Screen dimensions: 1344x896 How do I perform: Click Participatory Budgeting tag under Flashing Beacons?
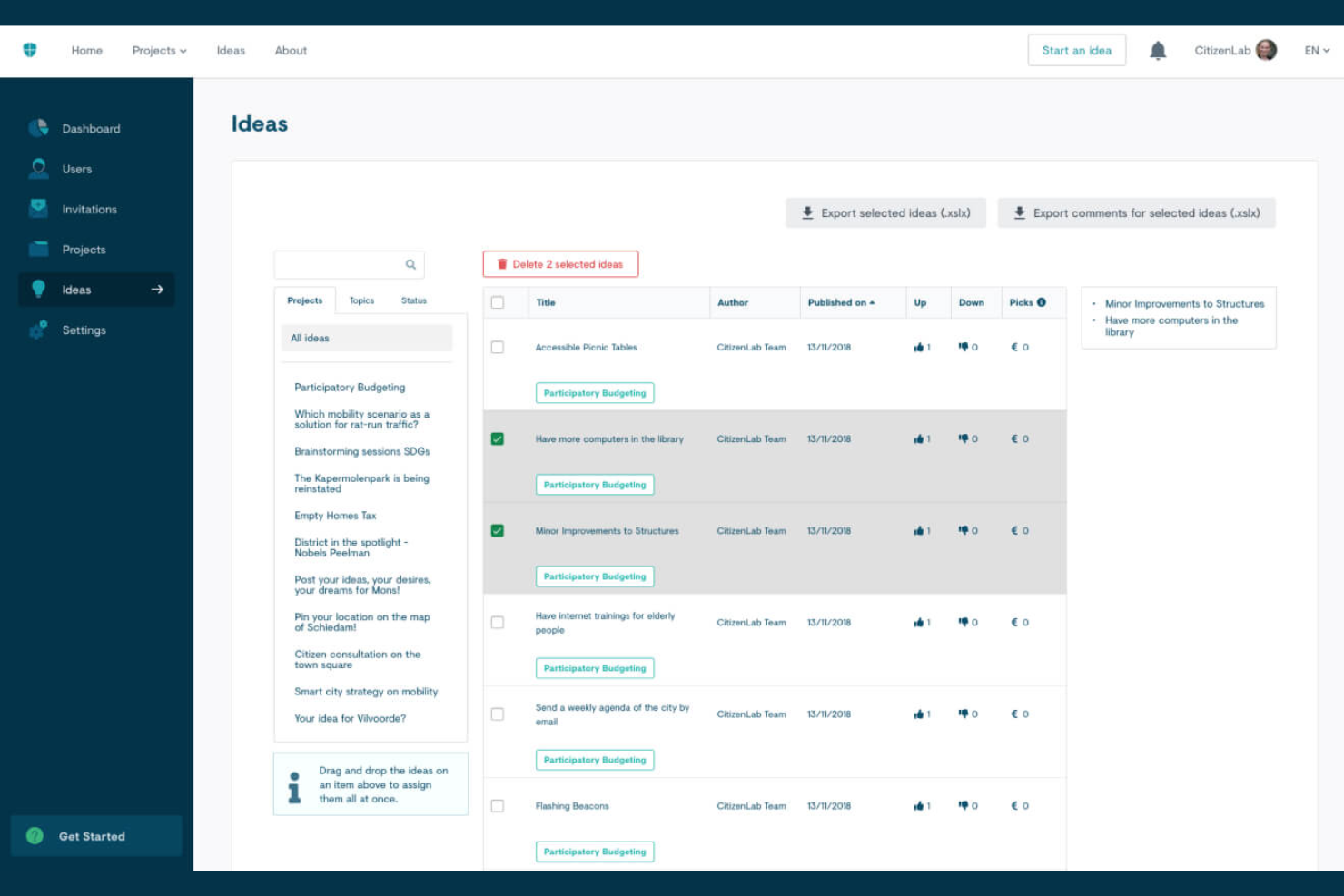click(595, 852)
